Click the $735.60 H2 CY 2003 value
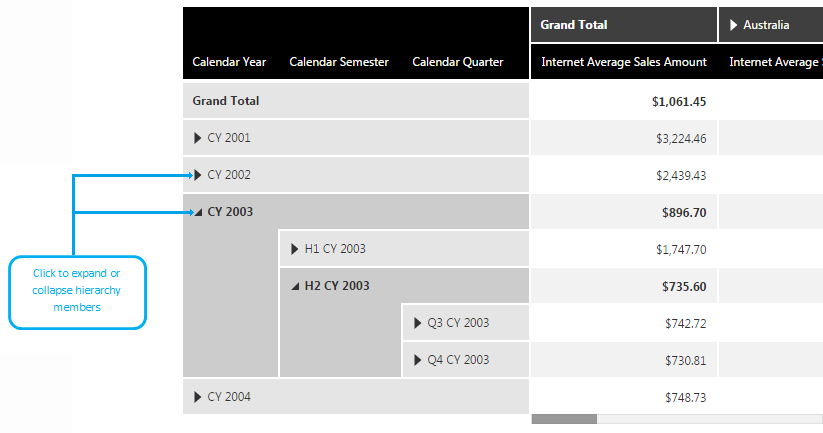The image size is (823, 433). click(684, 286)
